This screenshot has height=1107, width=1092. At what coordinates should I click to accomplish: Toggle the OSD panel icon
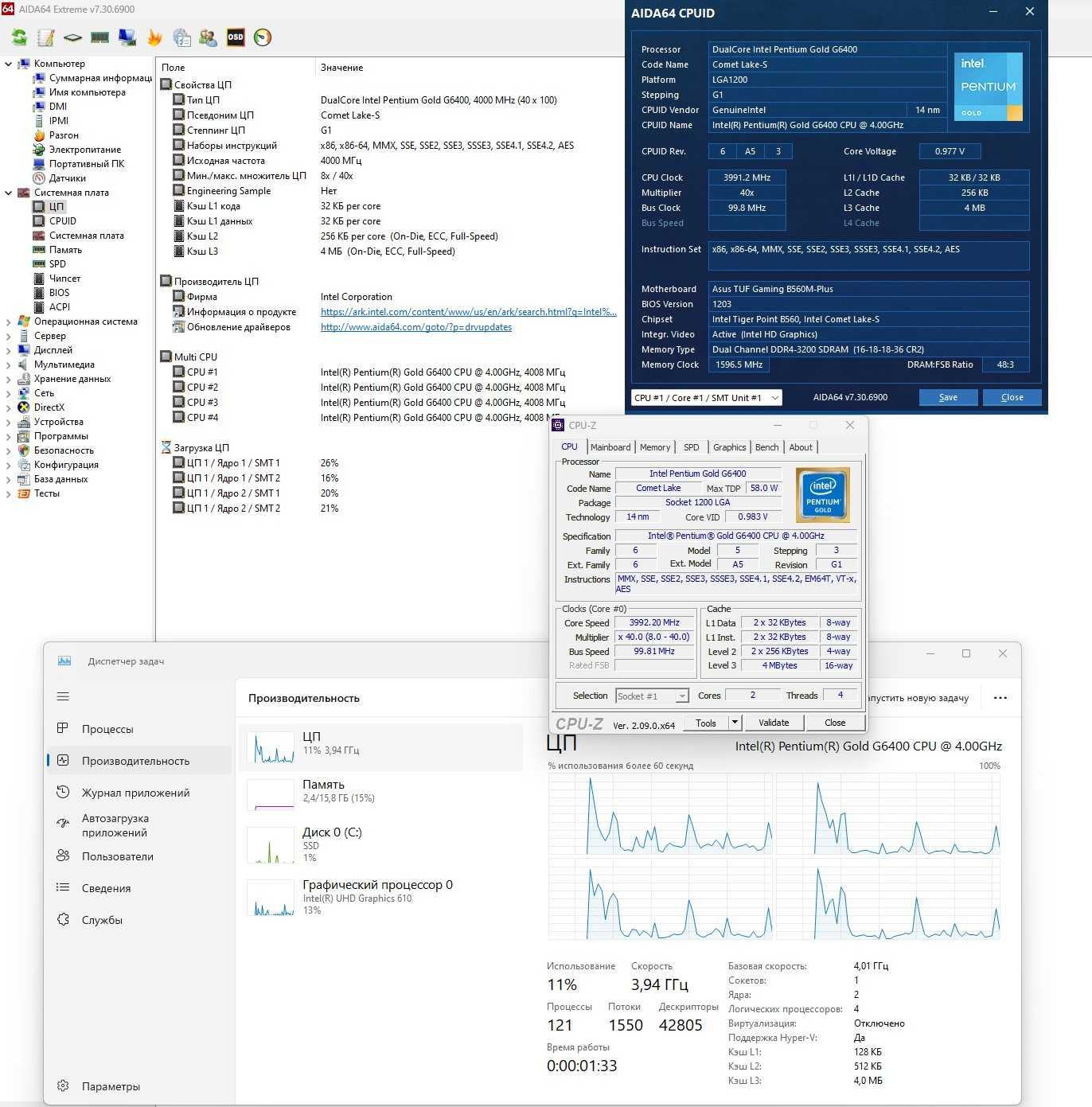236,37
